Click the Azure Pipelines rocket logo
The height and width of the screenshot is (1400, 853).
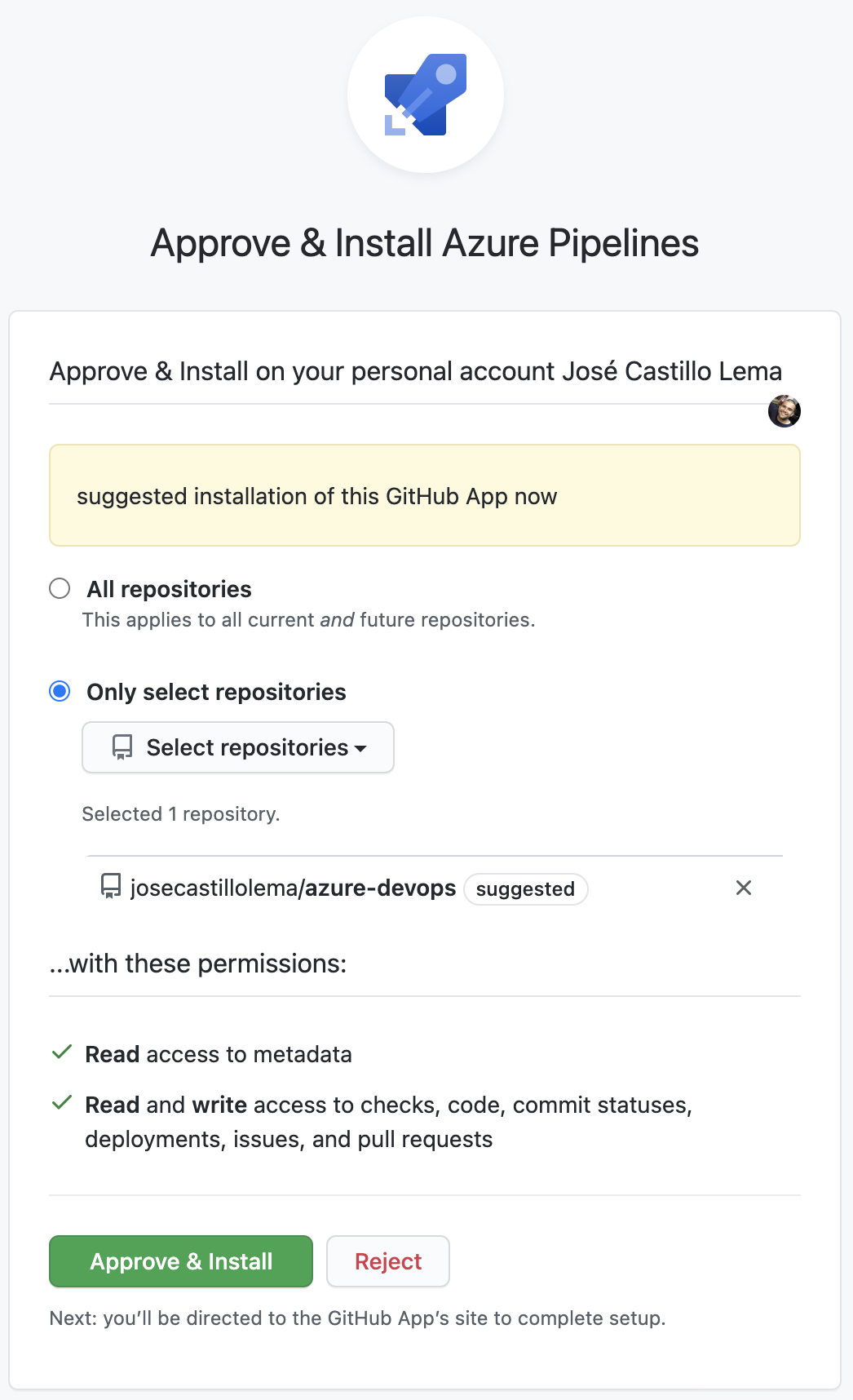(426, 95)
